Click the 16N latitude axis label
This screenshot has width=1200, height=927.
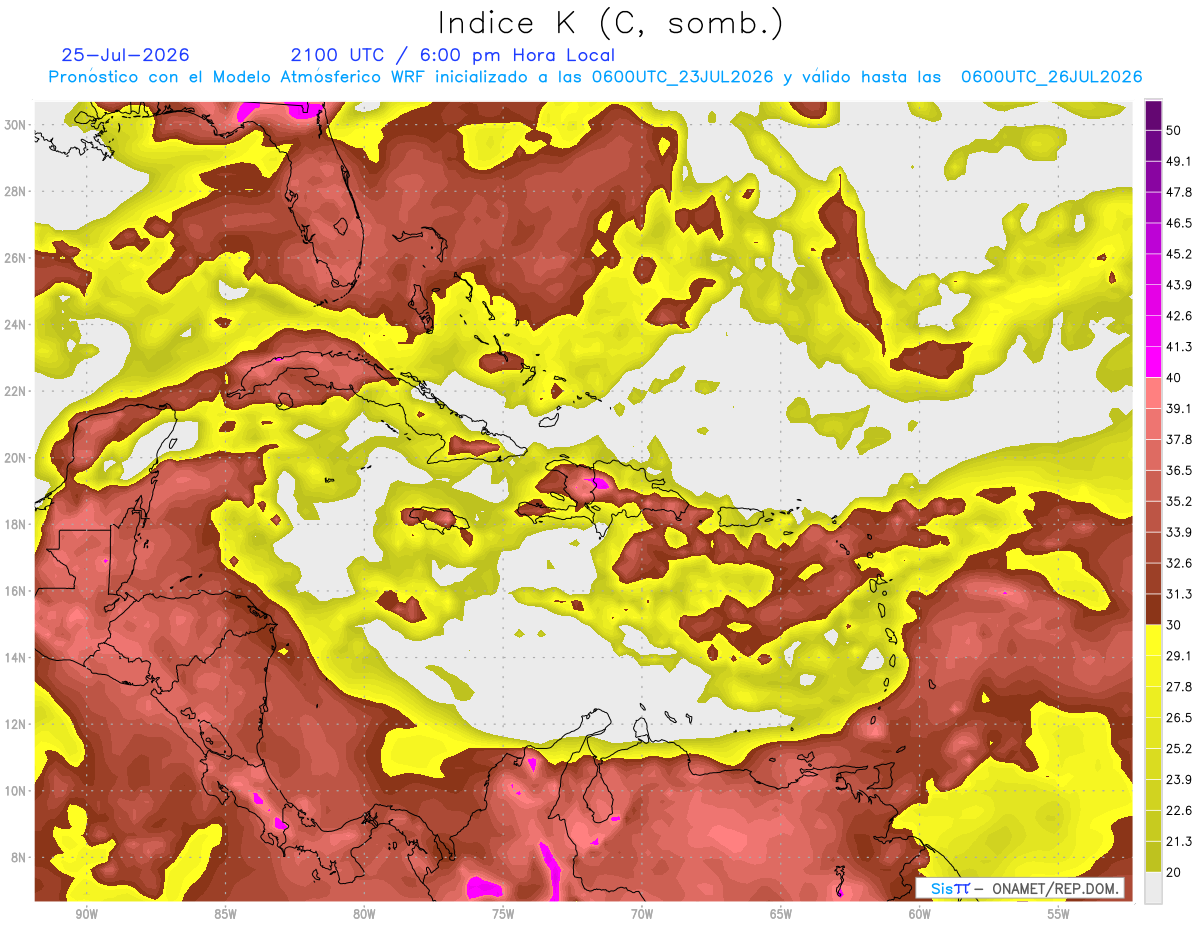pyautogui.click(x=16, y=591)
